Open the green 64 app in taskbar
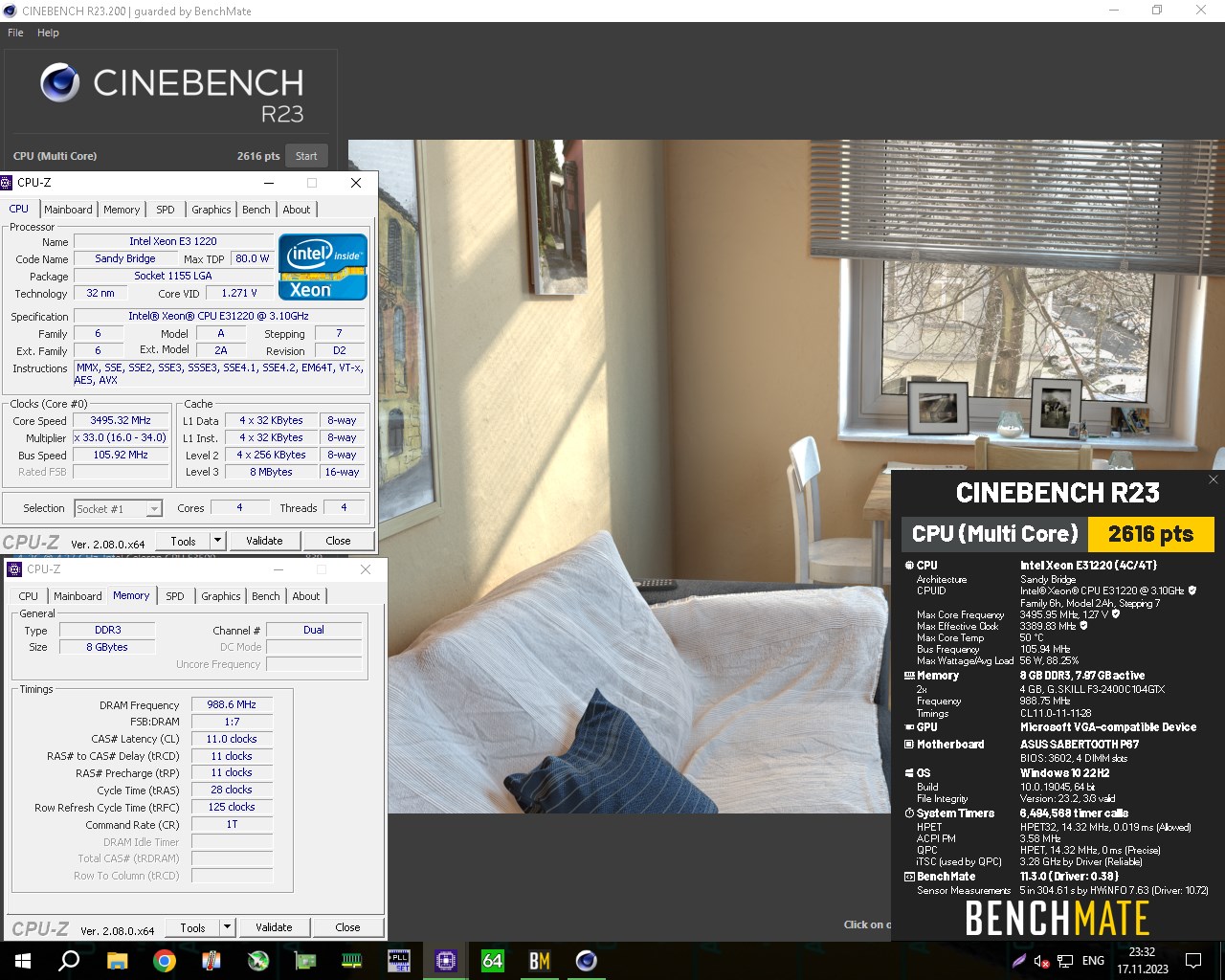Image resolution: width=1225 pixels, height=980 pixels. pos(493,961)
